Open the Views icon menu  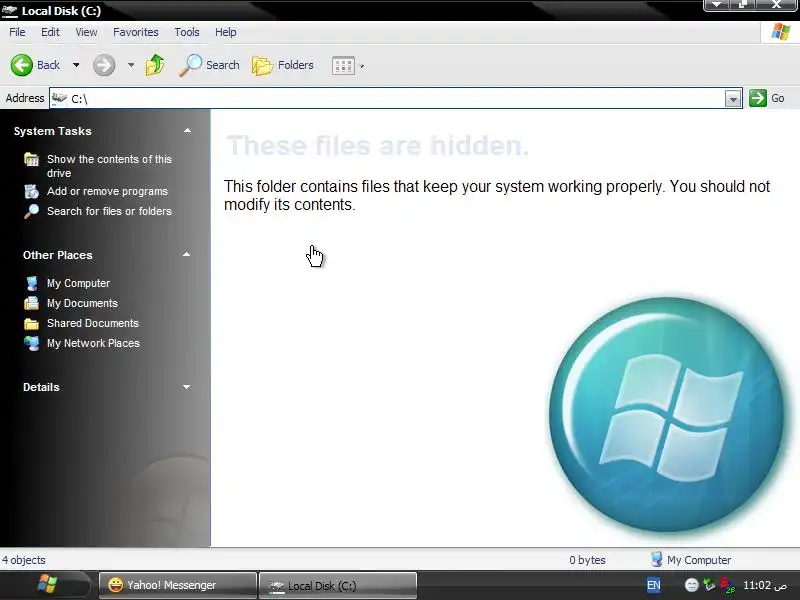[x=343, y=66]
